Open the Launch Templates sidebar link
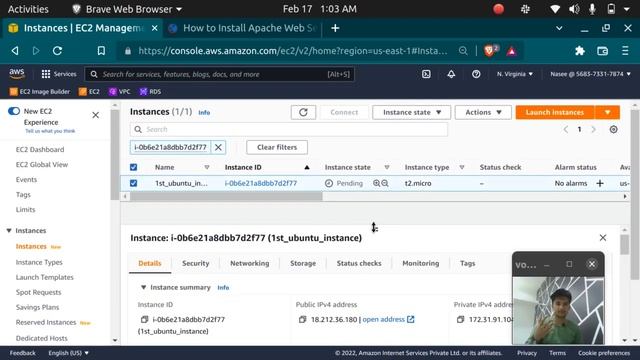Viewport: 640px width, 360px height. 44,277
